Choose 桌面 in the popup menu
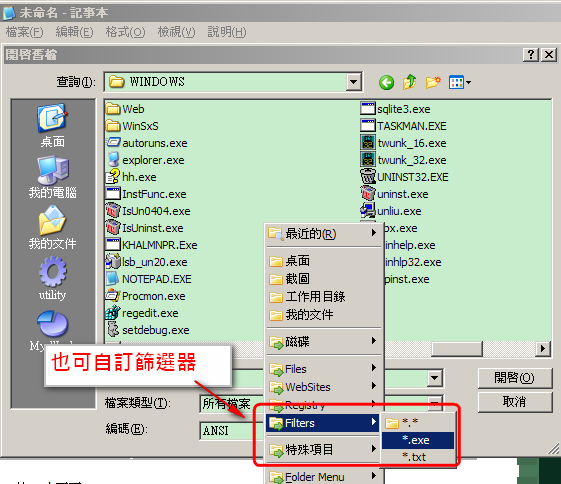The image size is (561, 484). 323,261
